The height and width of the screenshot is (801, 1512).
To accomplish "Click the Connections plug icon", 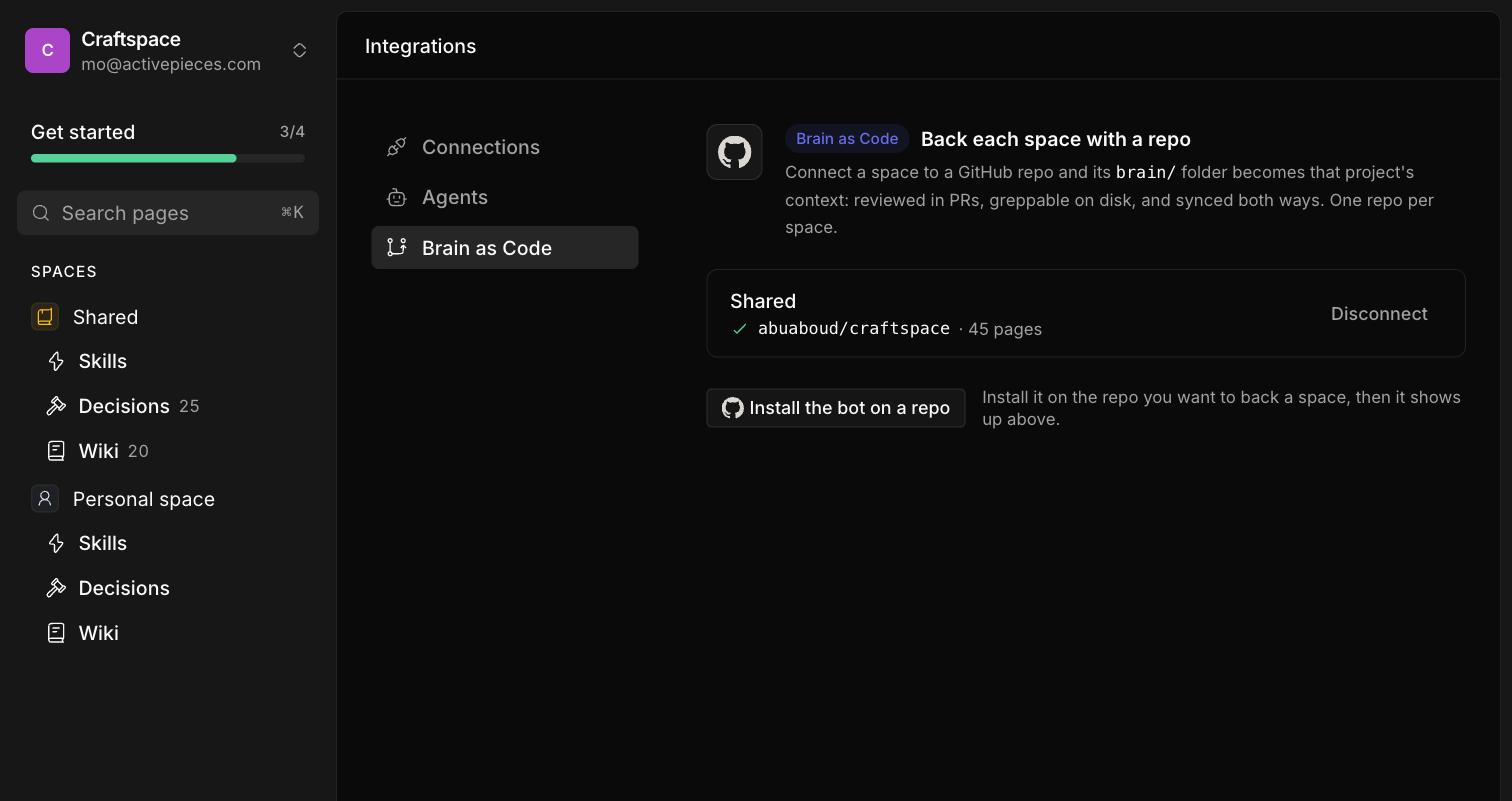I will pos(397,147).
